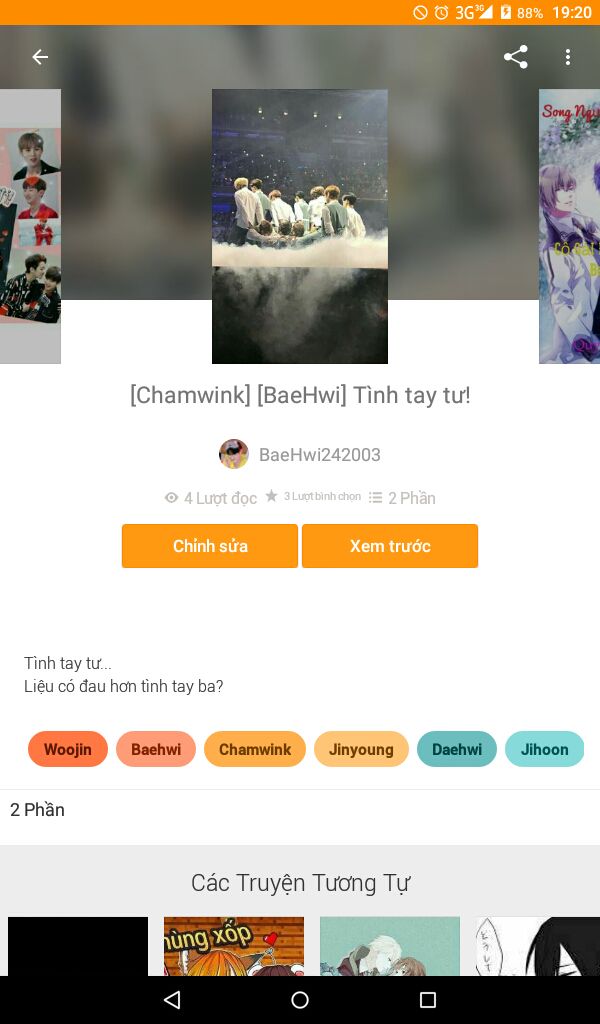The height and width of the screenshot is (1024, 600).
Task: Expand the 2 Phần chapter list
Action: coord(300,810)
